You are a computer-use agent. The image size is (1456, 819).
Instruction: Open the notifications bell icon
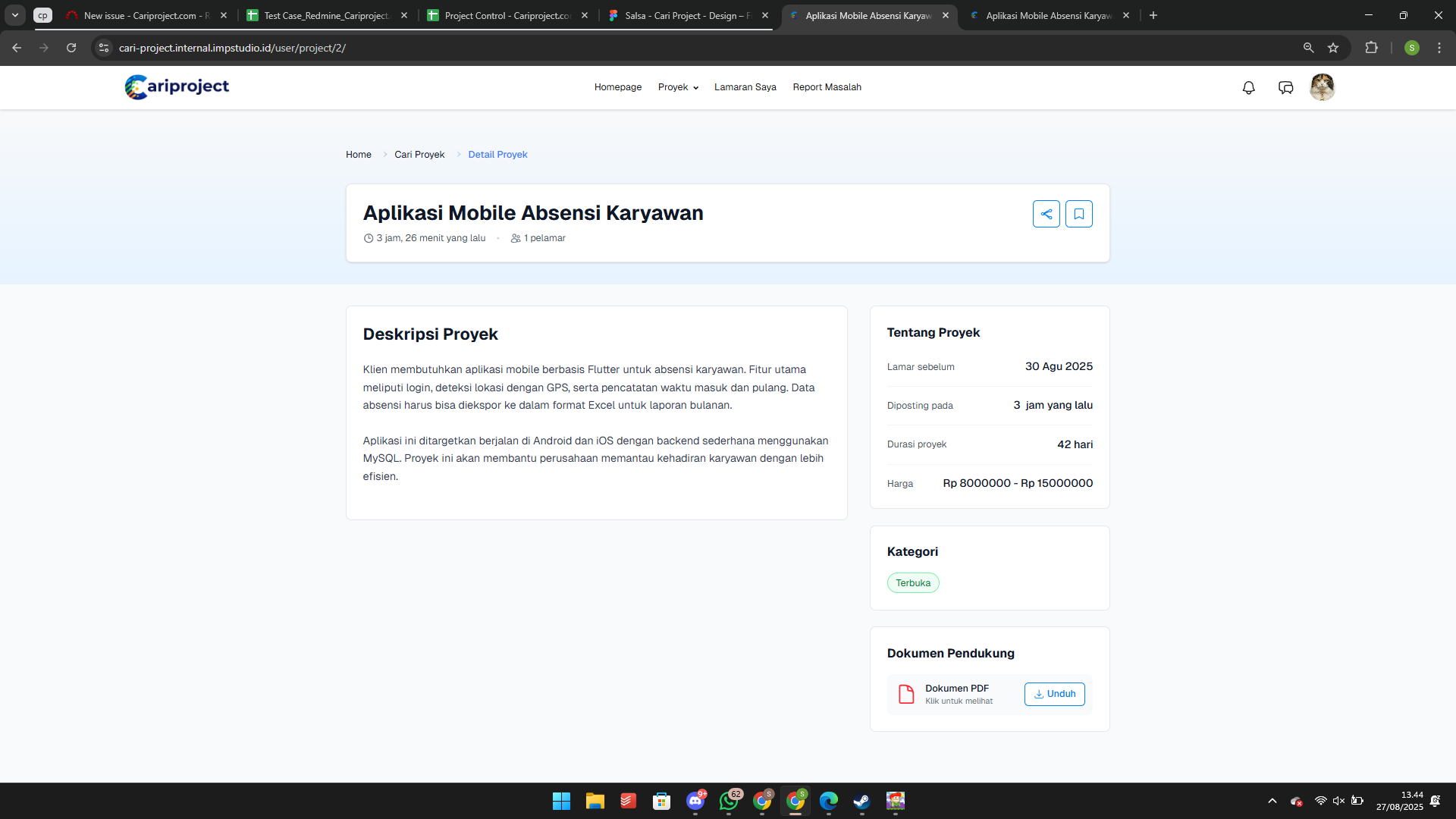coord(1248,88)
